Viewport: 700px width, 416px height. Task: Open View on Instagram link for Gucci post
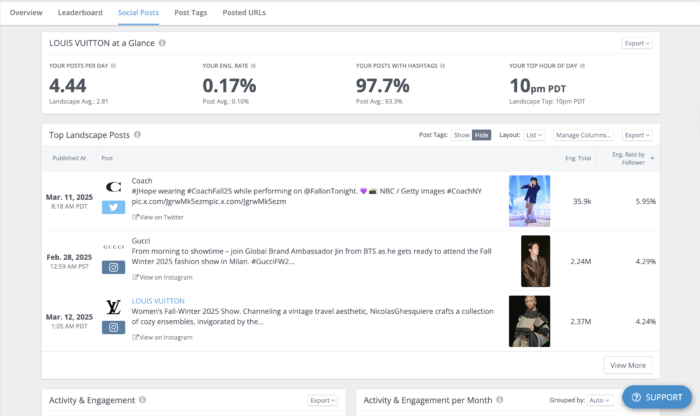pos(162,277)
